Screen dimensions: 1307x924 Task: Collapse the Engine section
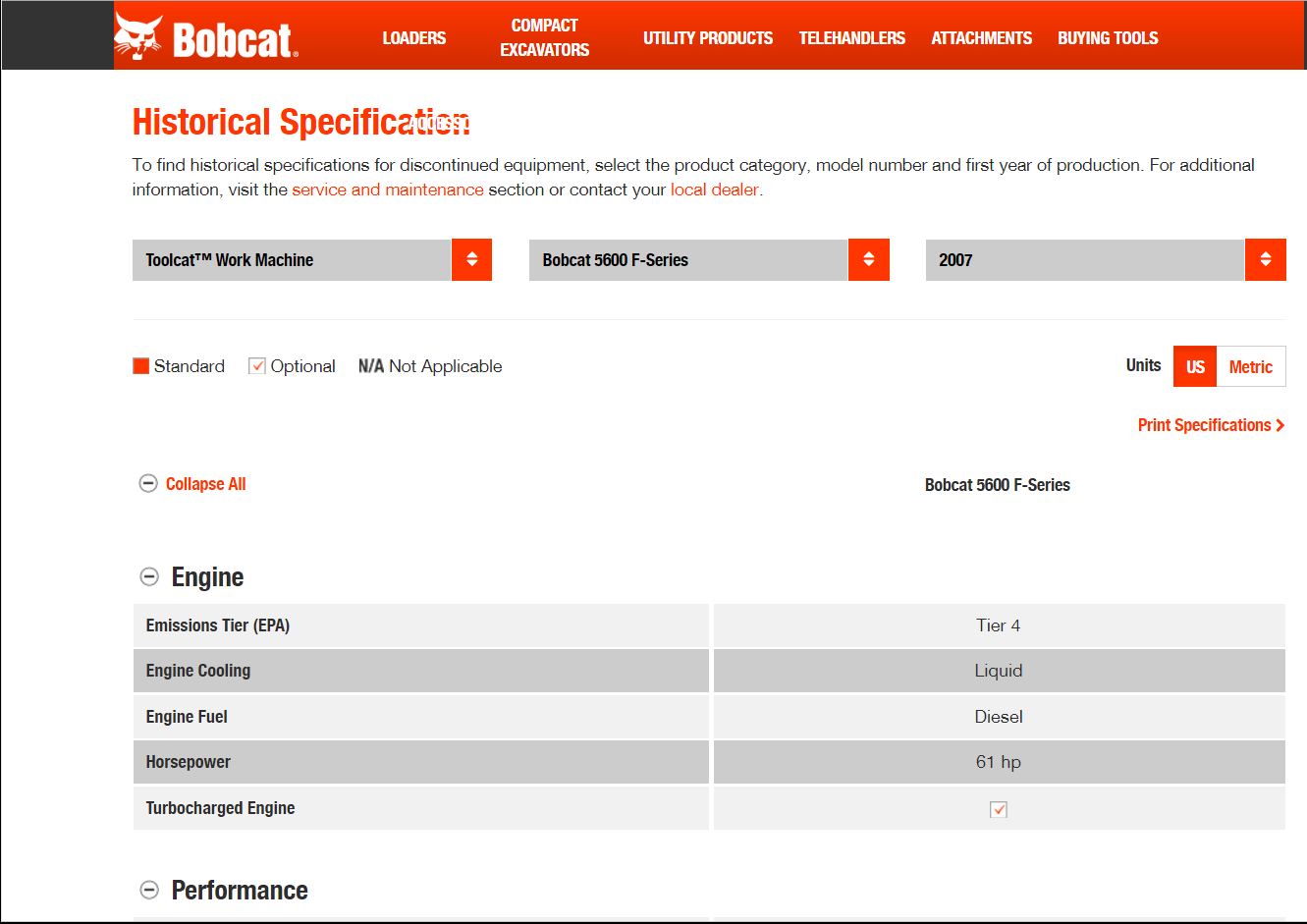tap(149, 577)
